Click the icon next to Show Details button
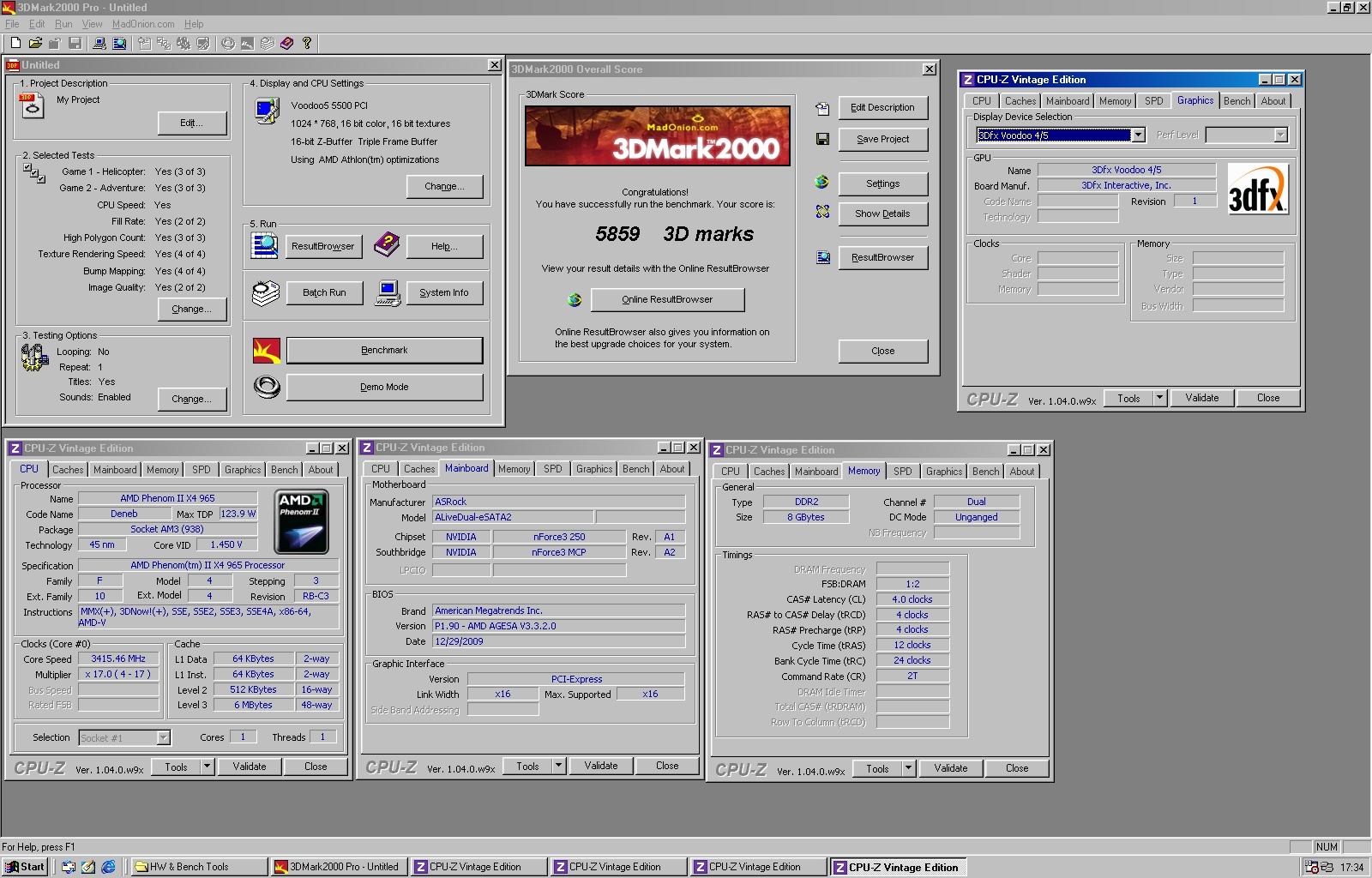 click(x=822, y=212)
